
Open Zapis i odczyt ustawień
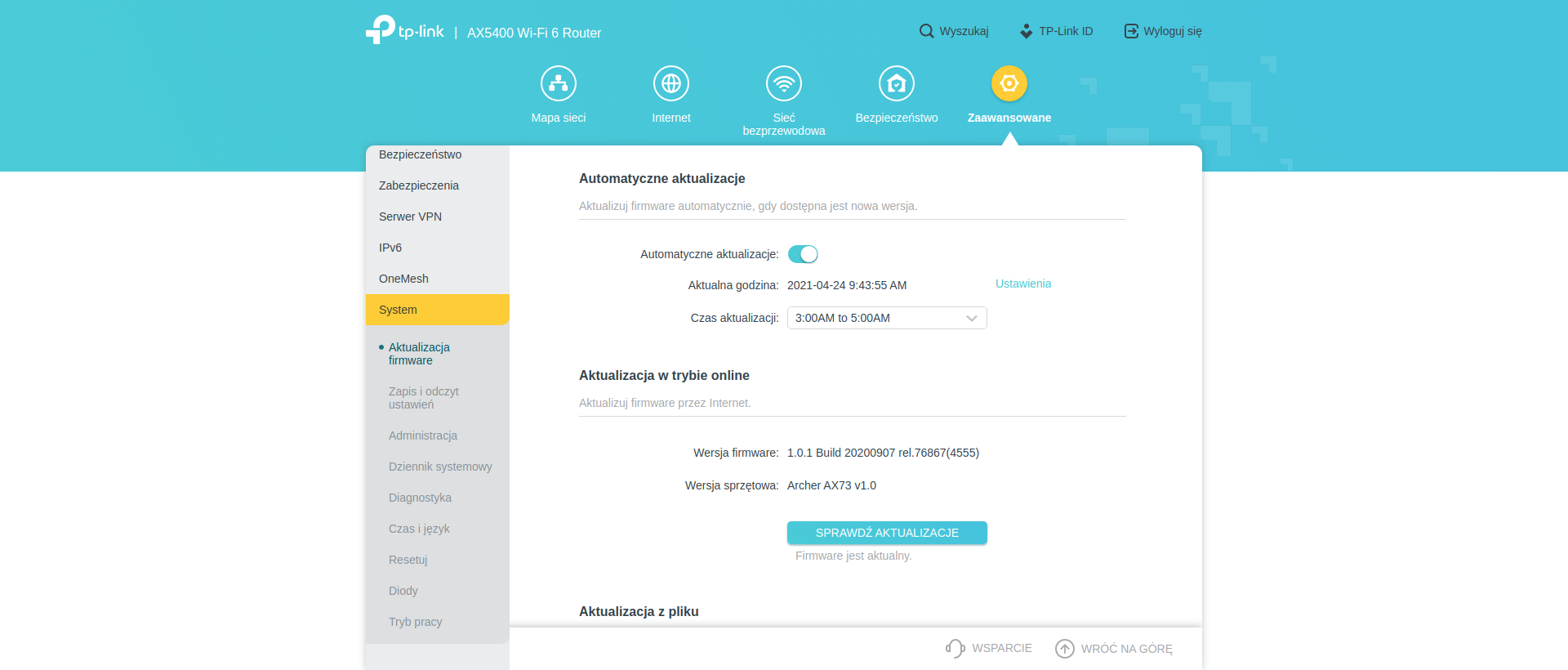[424, 398]
